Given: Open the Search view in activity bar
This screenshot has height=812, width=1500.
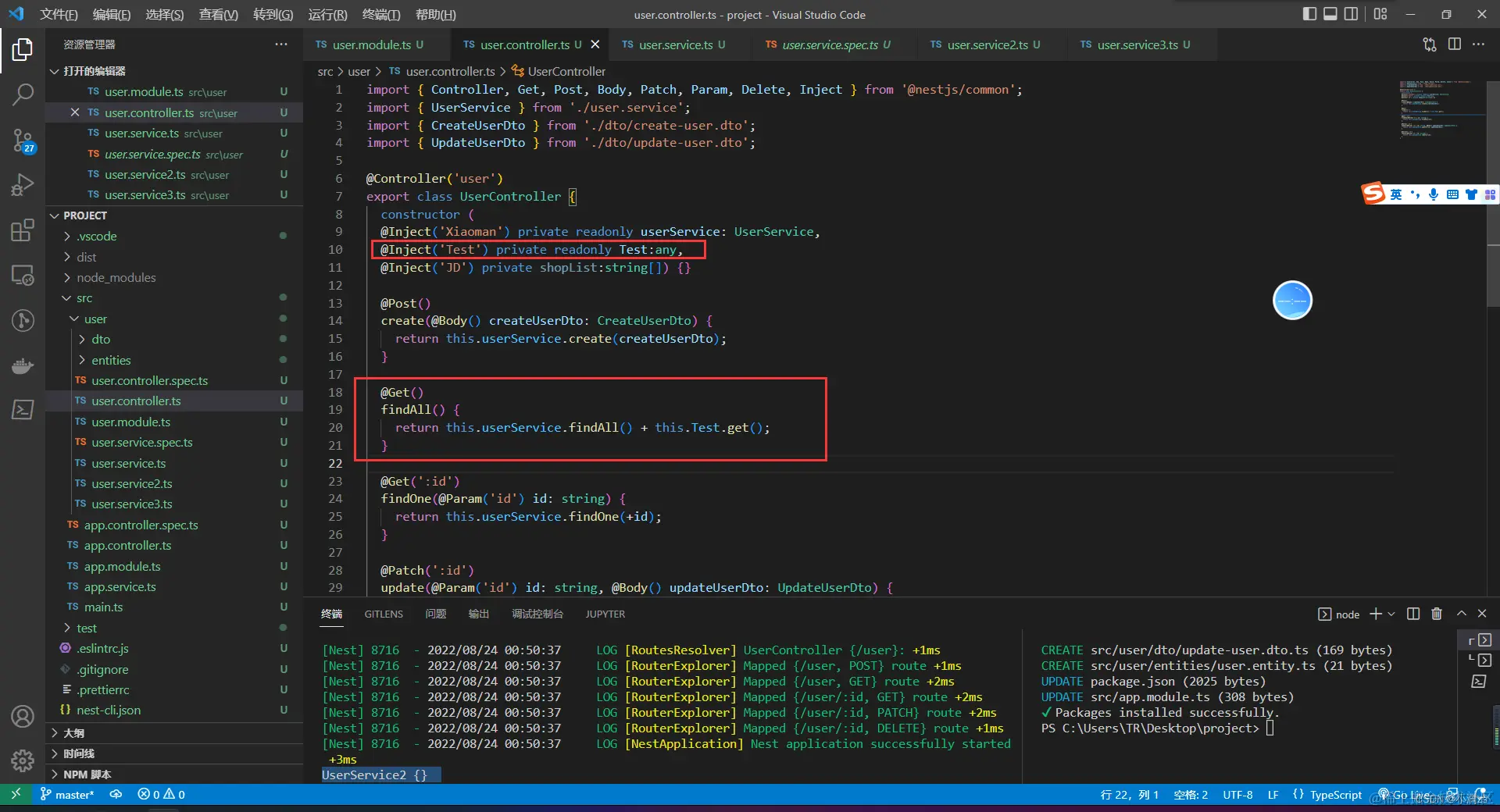Looking at the screenshot, I should [23, 94].
